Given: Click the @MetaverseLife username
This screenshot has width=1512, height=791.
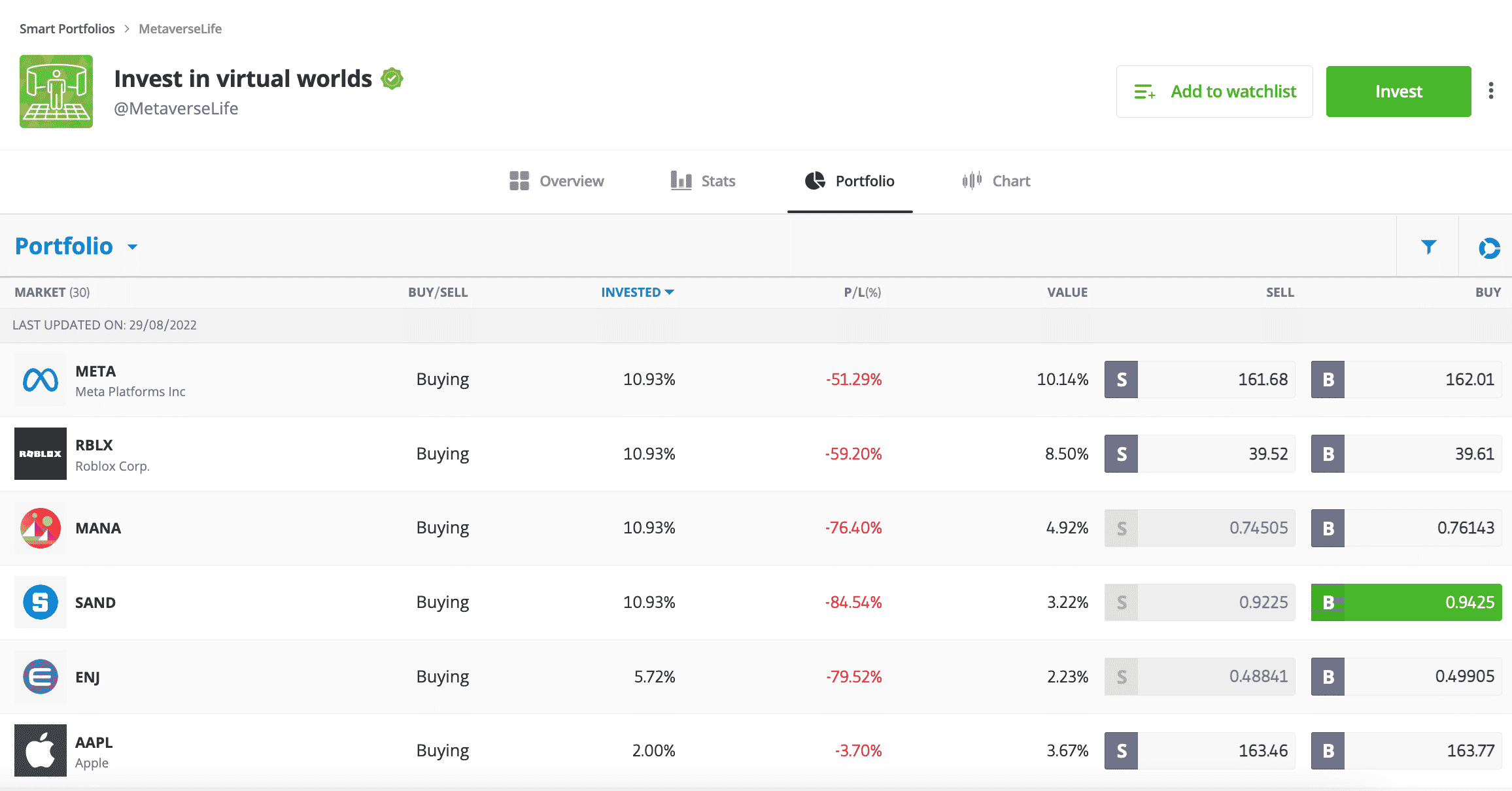Looking at the screenshot, I should [176, 109].
